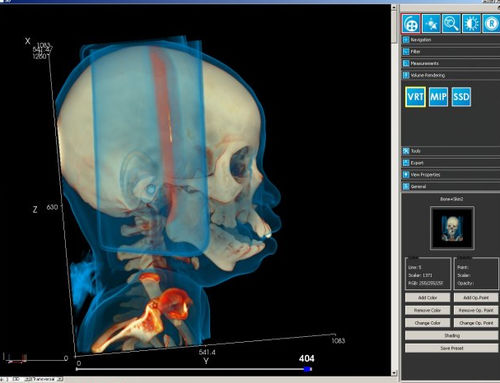Click the Remove Op. Point button
Image resolution: width=500 pixels, height=383 pixels.
pyautogui.click(x=476, y=310)
